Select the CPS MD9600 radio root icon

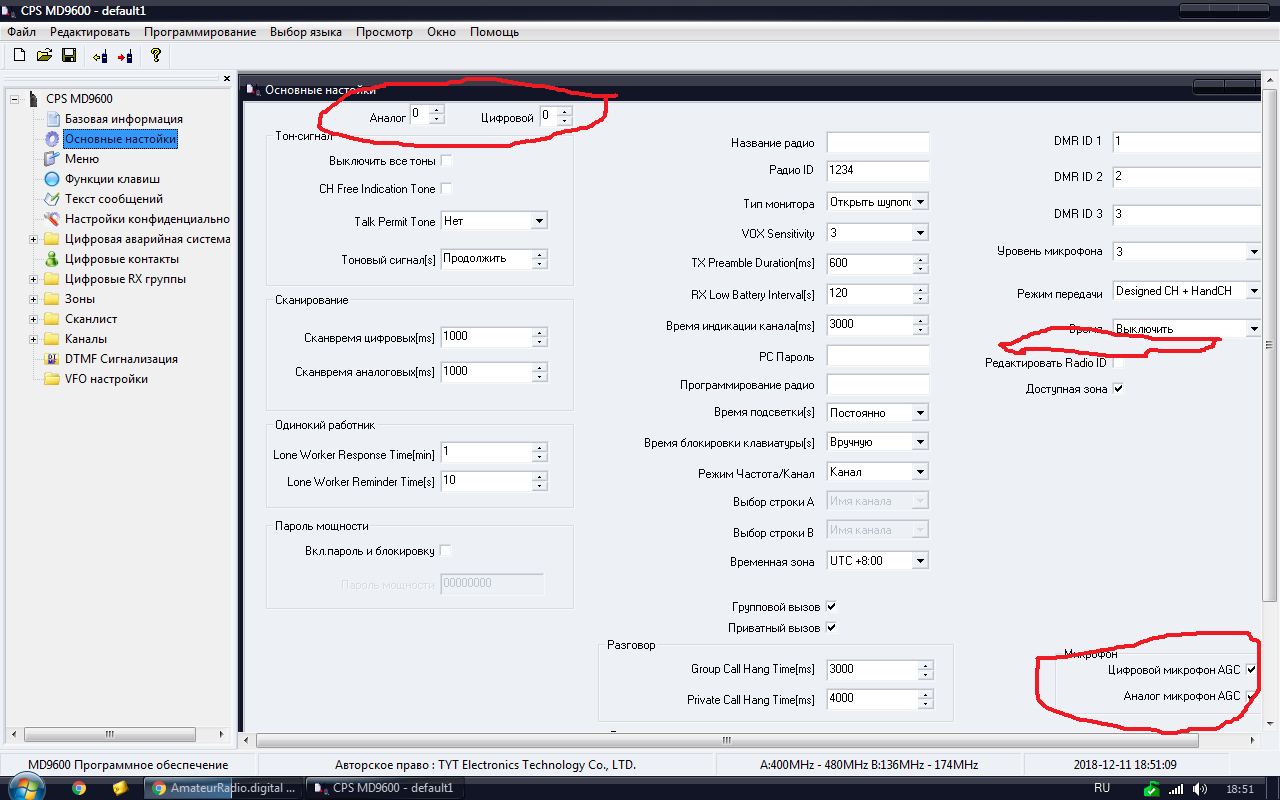32,99
